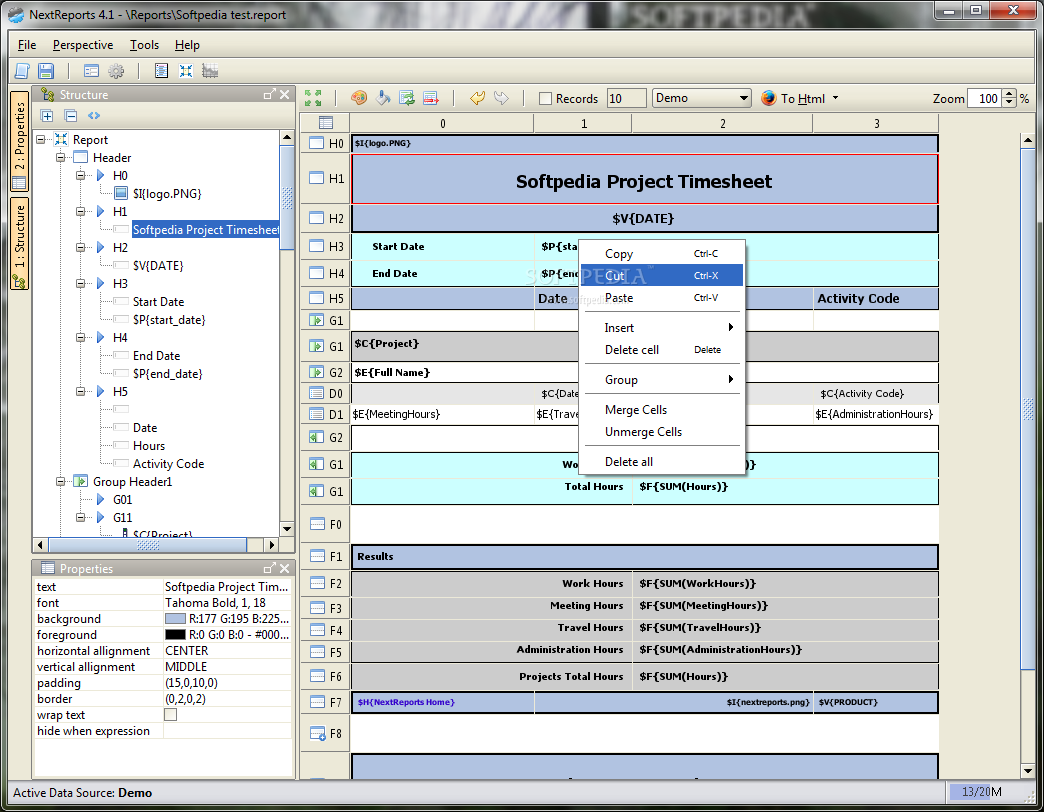Screen dimensions: 1044x812
Task: Enable the Records checkbox
Action: (545, 99)
